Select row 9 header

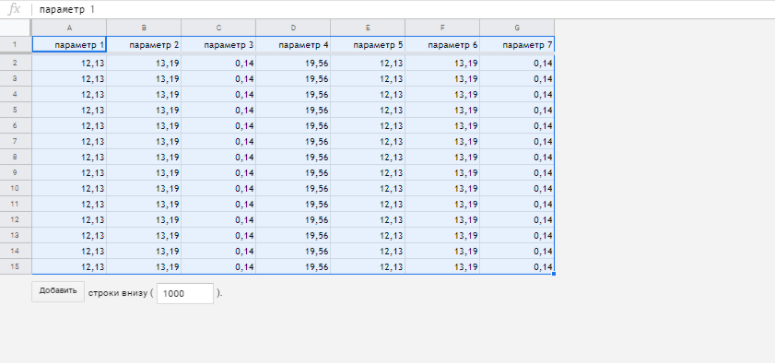coord(15,173)
